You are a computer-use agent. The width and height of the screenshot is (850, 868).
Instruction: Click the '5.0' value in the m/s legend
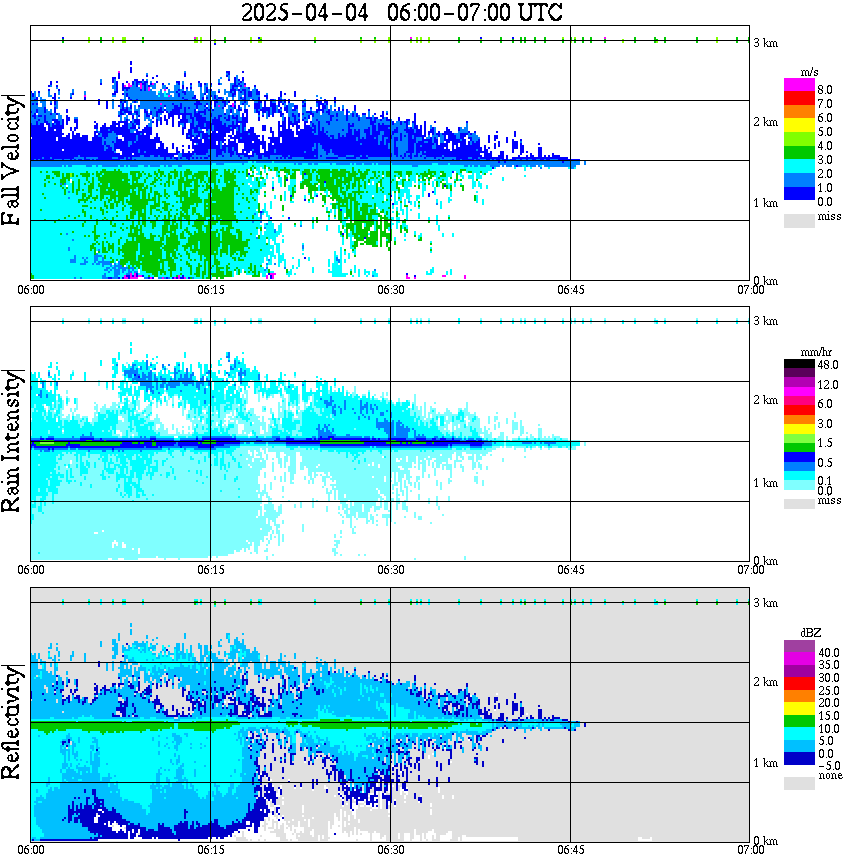pos(825,132)
